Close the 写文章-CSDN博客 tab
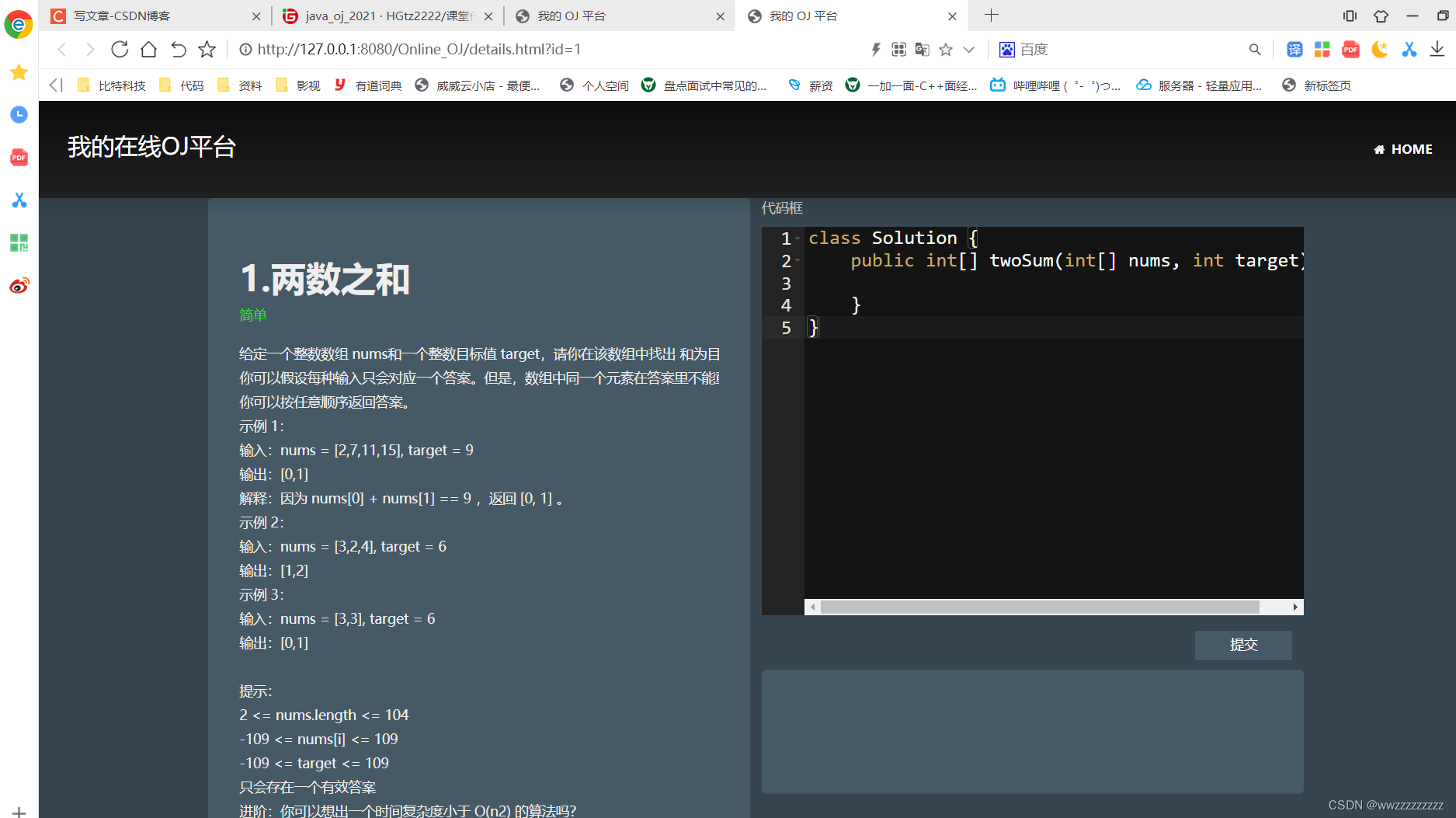 [256, 16]
